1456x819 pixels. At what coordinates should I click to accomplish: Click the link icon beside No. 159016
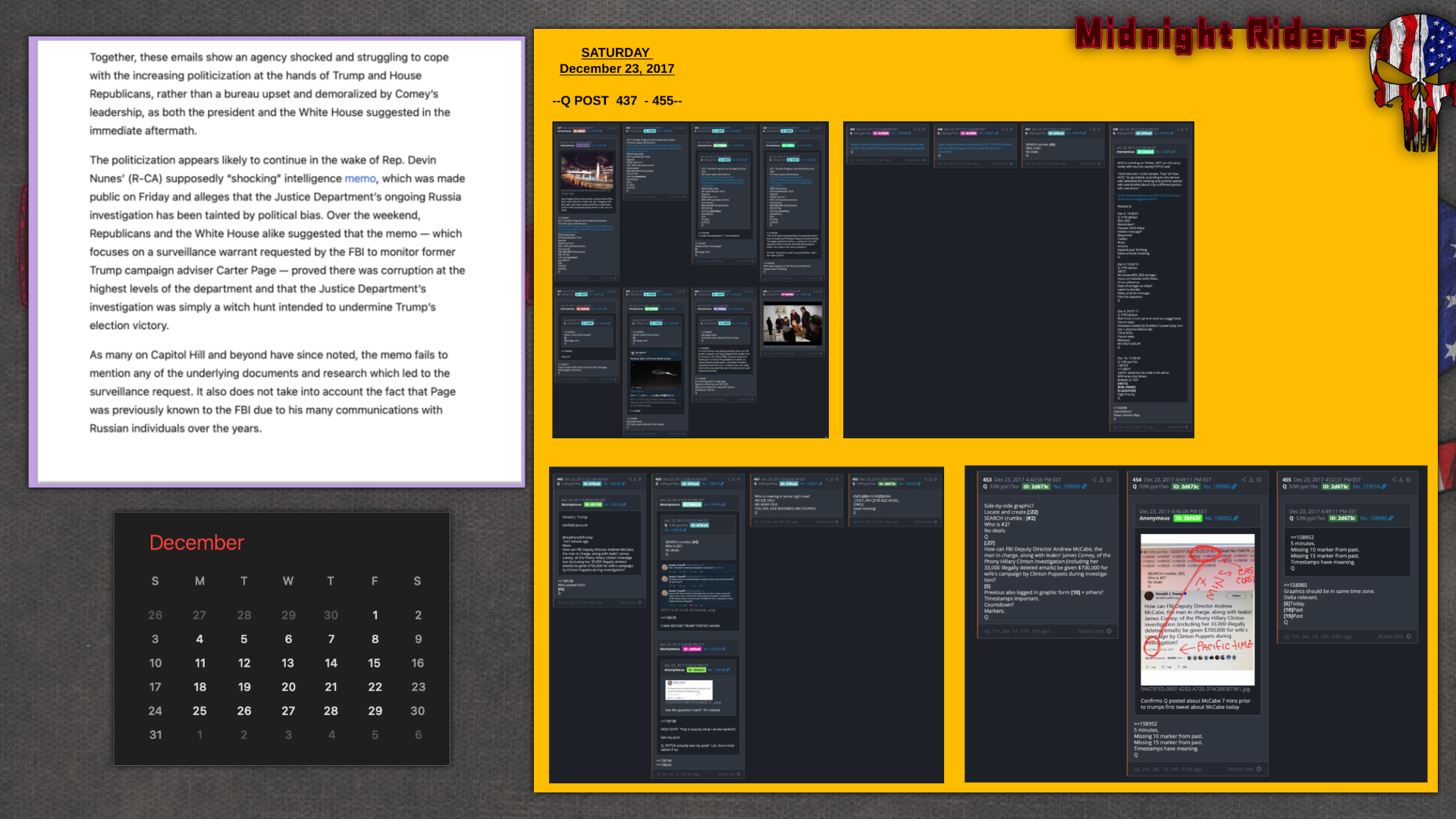tap(1384, 487)
